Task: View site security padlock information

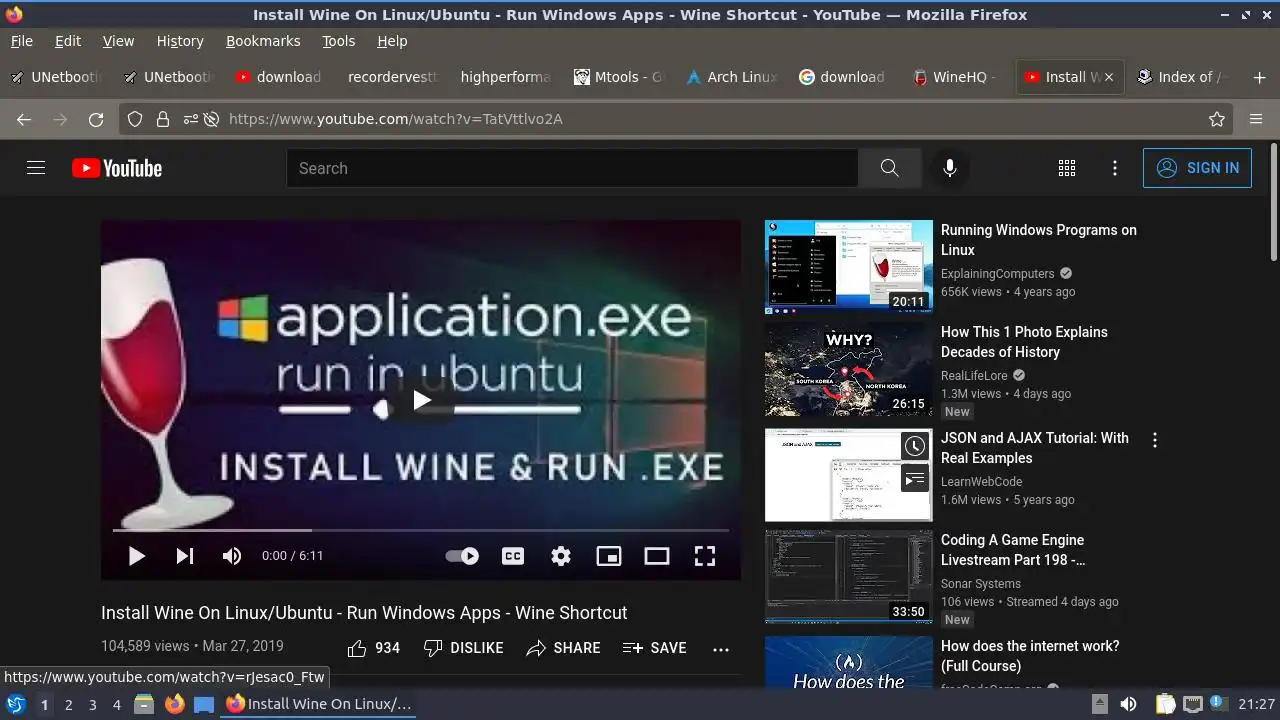Action: coord(162,119)
